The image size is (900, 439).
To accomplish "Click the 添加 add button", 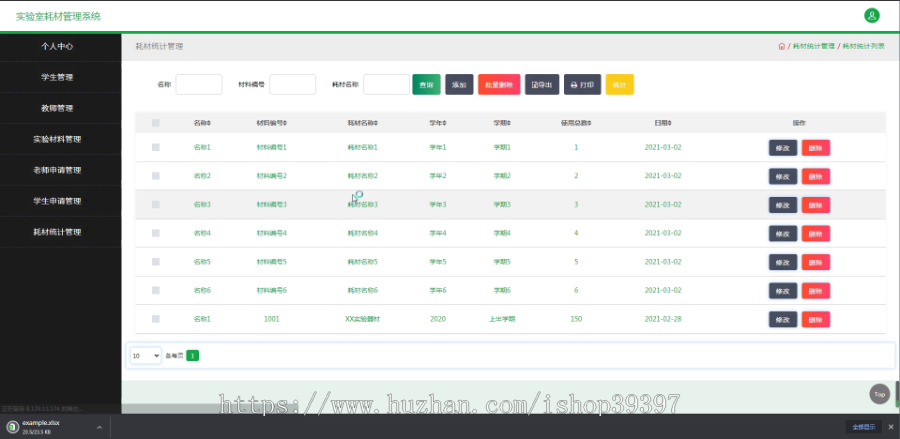I will pos(459,84).
